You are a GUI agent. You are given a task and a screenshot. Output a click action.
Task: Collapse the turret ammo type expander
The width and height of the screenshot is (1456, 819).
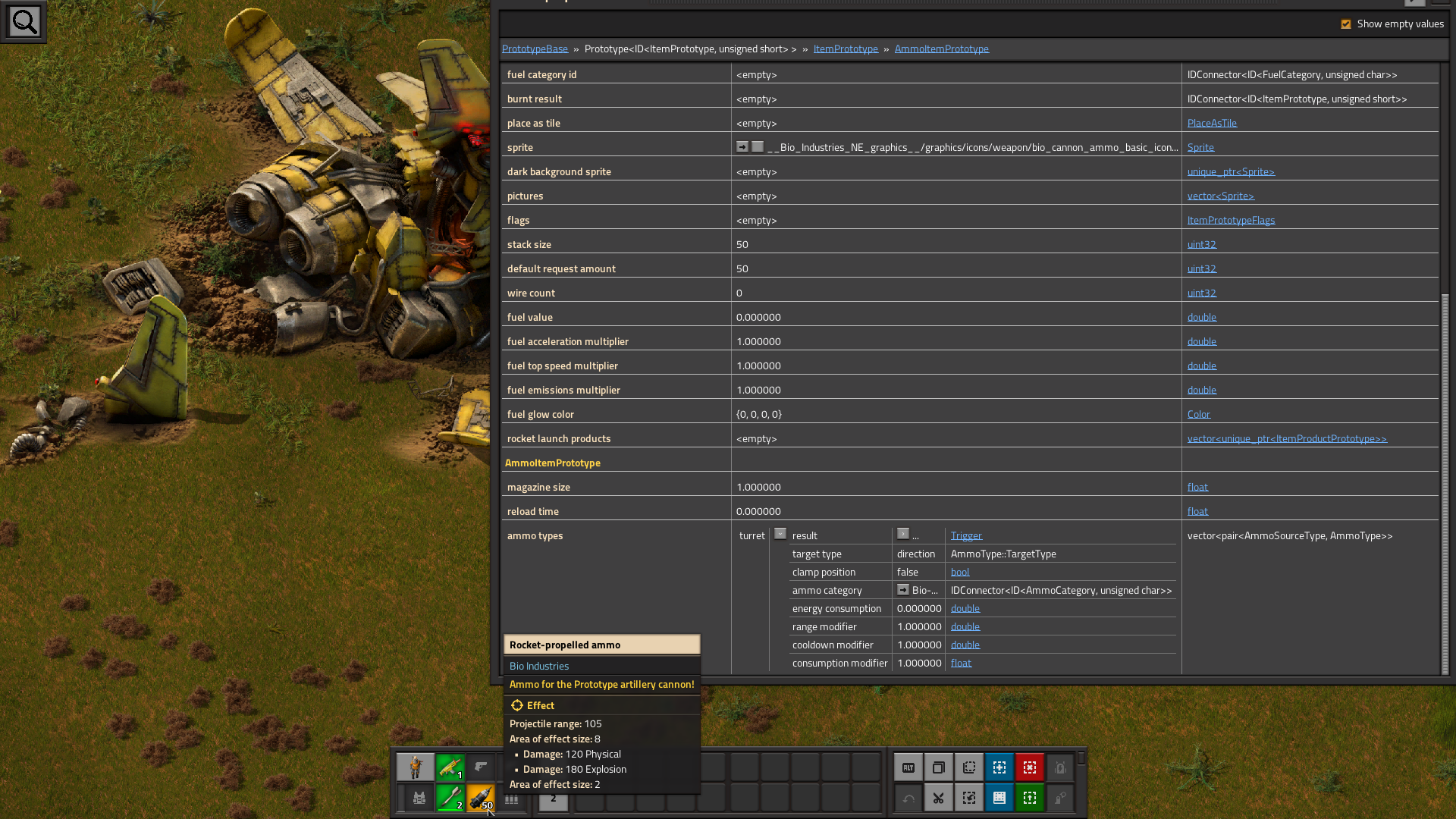coord(780,534)
